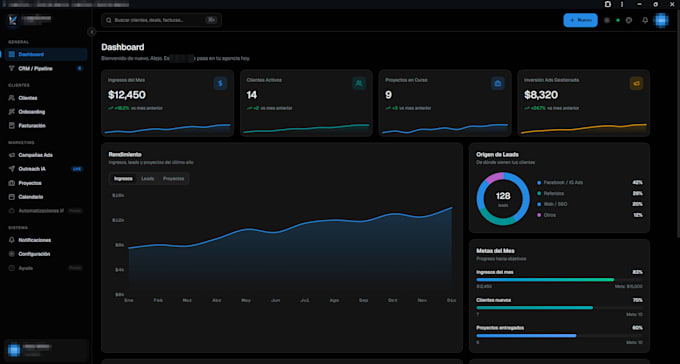Click the megaphone icon on the Inversión Ads card
The width and height of the screenshot is (680, 364).
click(x=636, y=84)
